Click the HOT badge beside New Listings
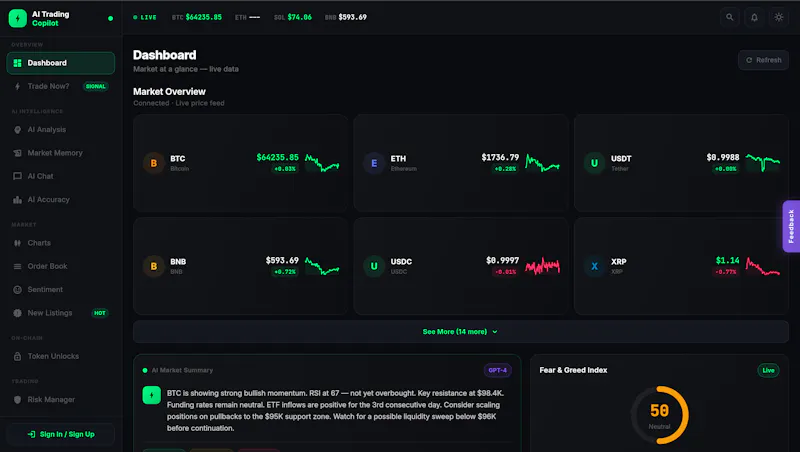The height and width of the screenshot is (452, 800). tap(99, 313)
